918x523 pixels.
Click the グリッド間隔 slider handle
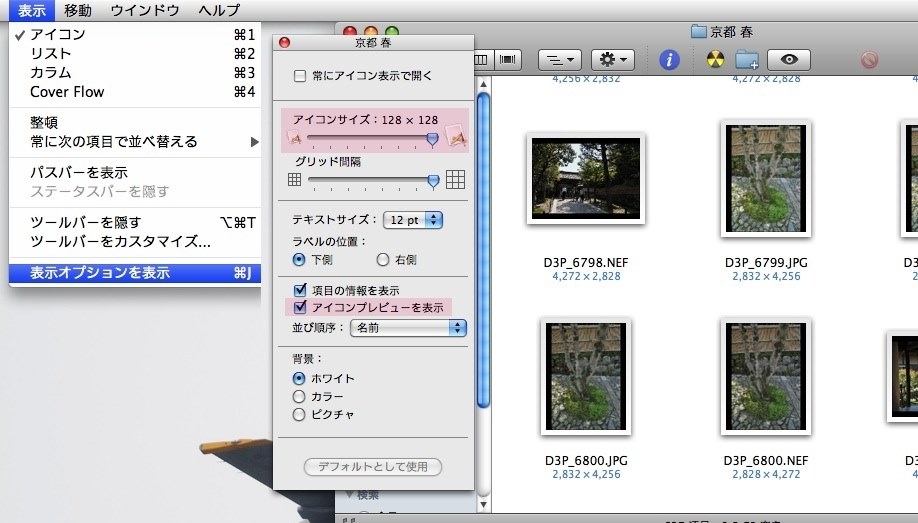tap(433, 181)
